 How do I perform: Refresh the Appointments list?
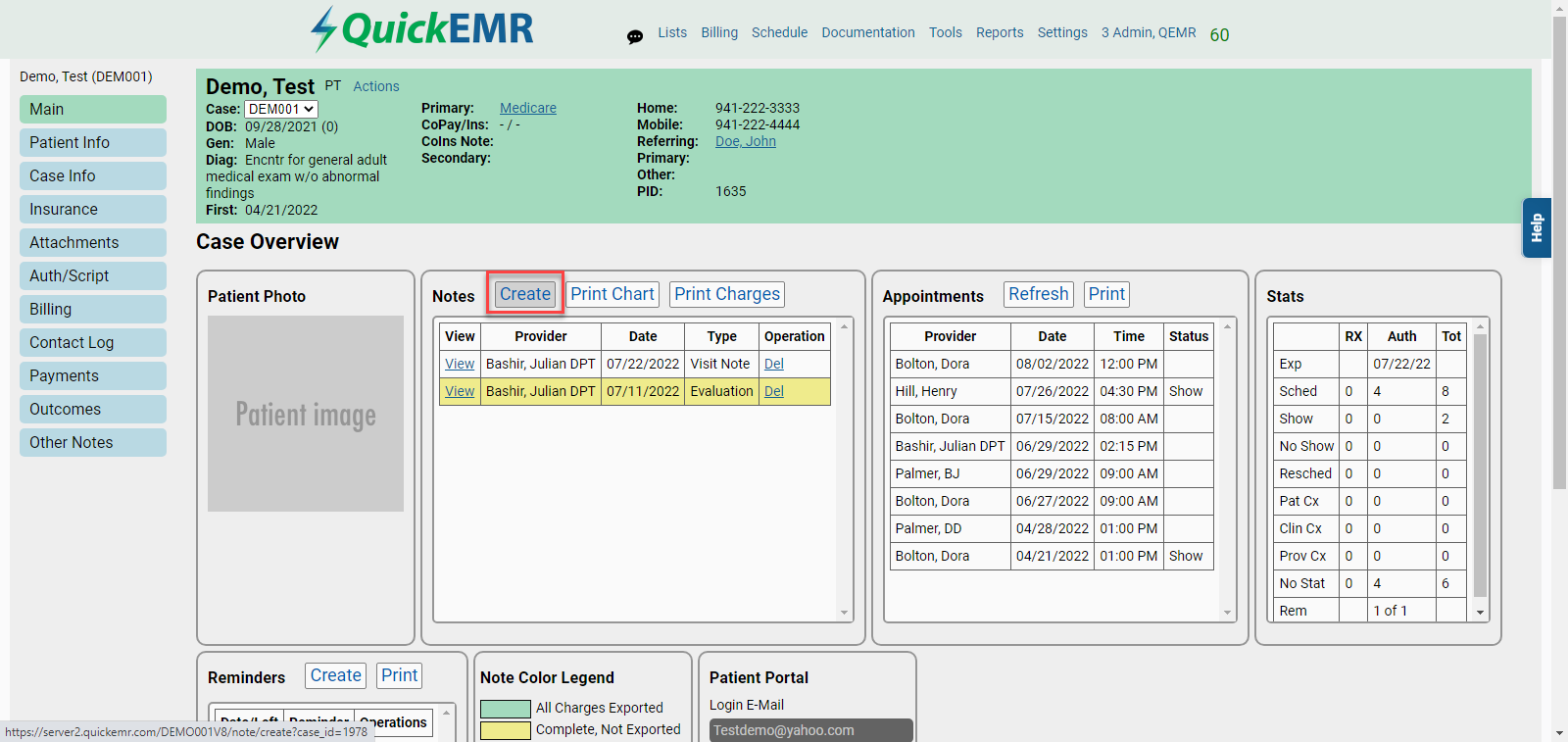tap(1039, 294)
